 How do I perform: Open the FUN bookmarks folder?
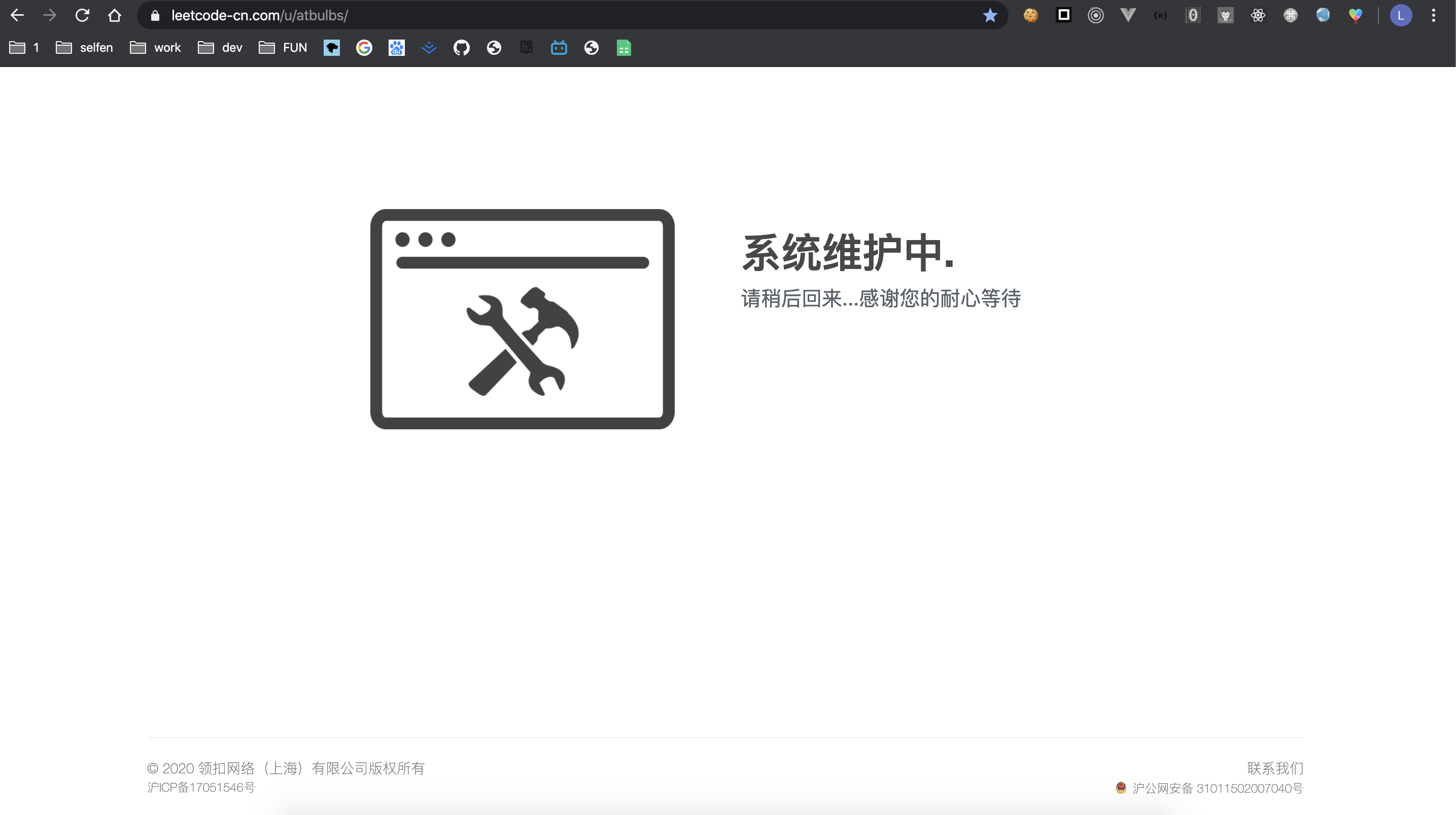point(283,48)
